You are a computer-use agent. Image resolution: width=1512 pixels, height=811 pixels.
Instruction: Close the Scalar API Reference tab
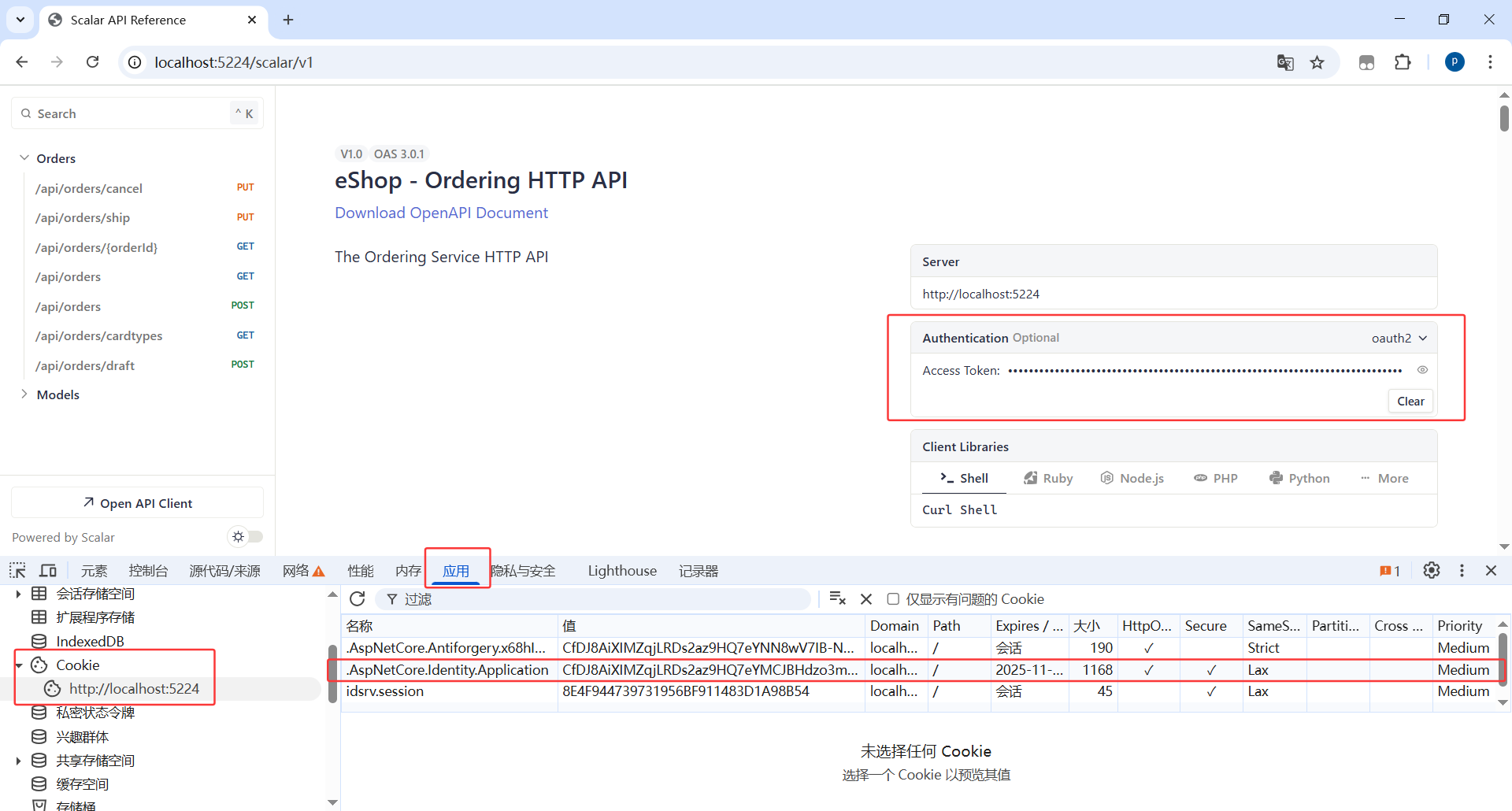[x=252, y=20]
